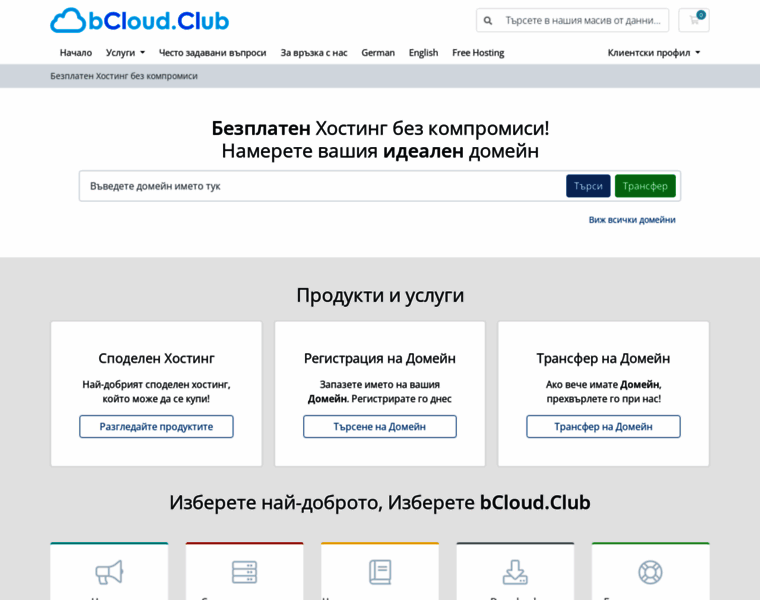Open Често задавани въпроси page
This screenshot has height=600, width=760.
213,53
